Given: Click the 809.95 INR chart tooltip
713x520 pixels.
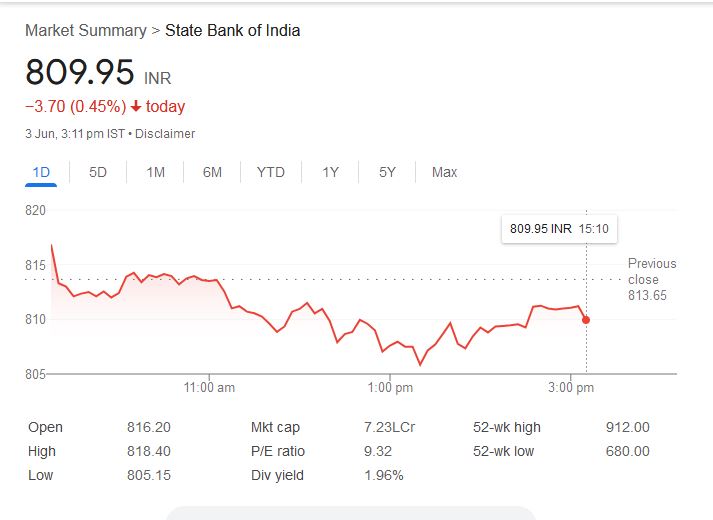Looking at the screenshot, I should (x=558, y=229).
